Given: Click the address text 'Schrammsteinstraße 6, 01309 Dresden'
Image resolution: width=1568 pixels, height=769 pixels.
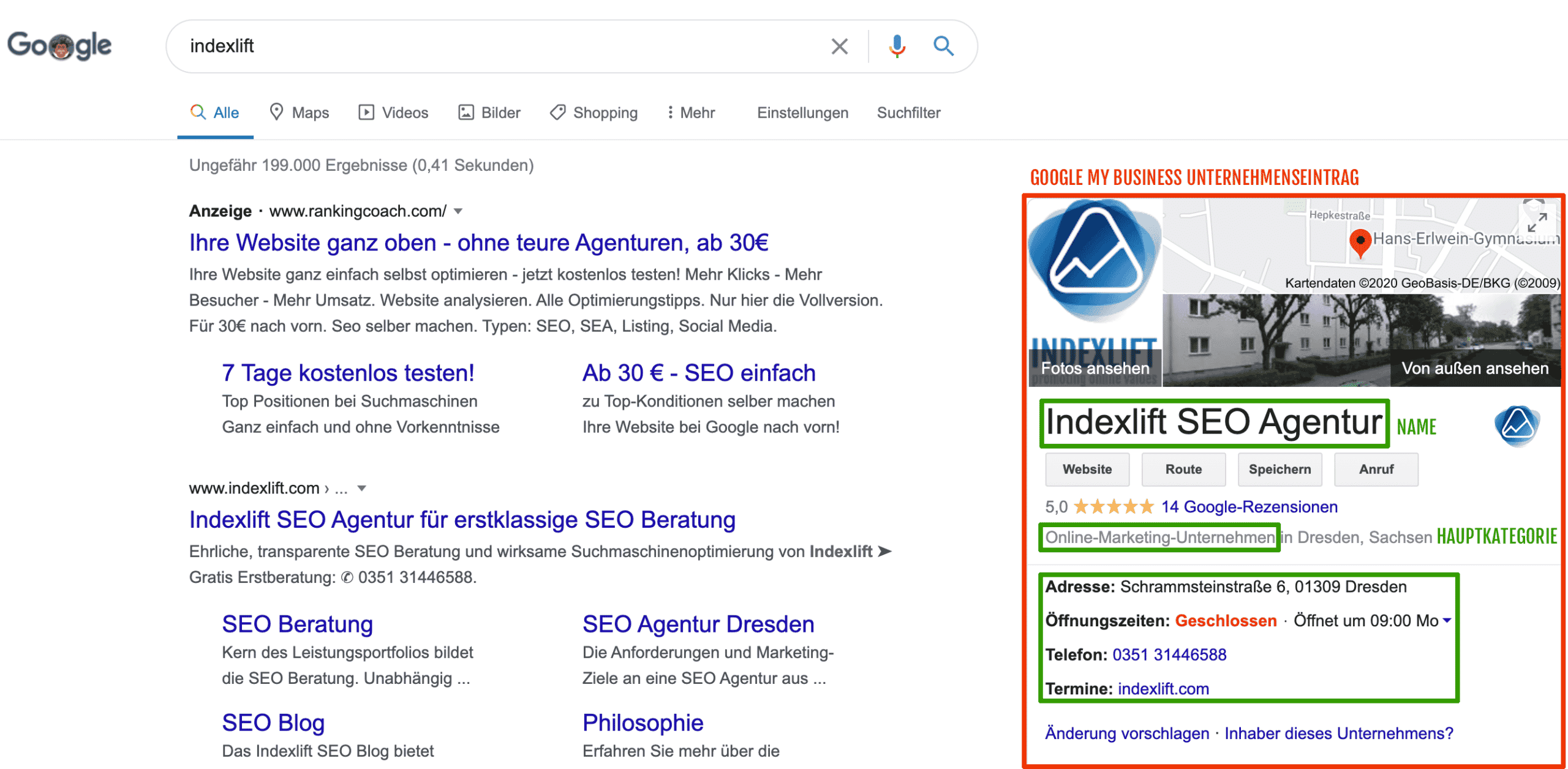Looking at the screenshot, I should [1264, 587].
